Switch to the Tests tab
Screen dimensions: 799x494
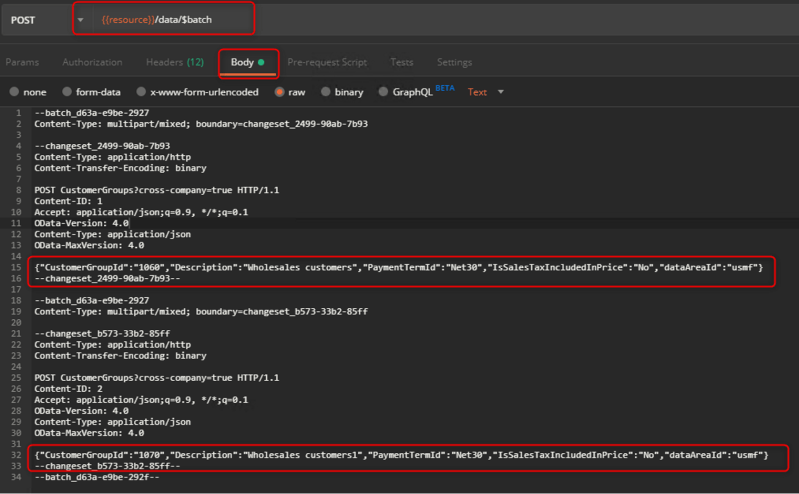pos(402,62)
